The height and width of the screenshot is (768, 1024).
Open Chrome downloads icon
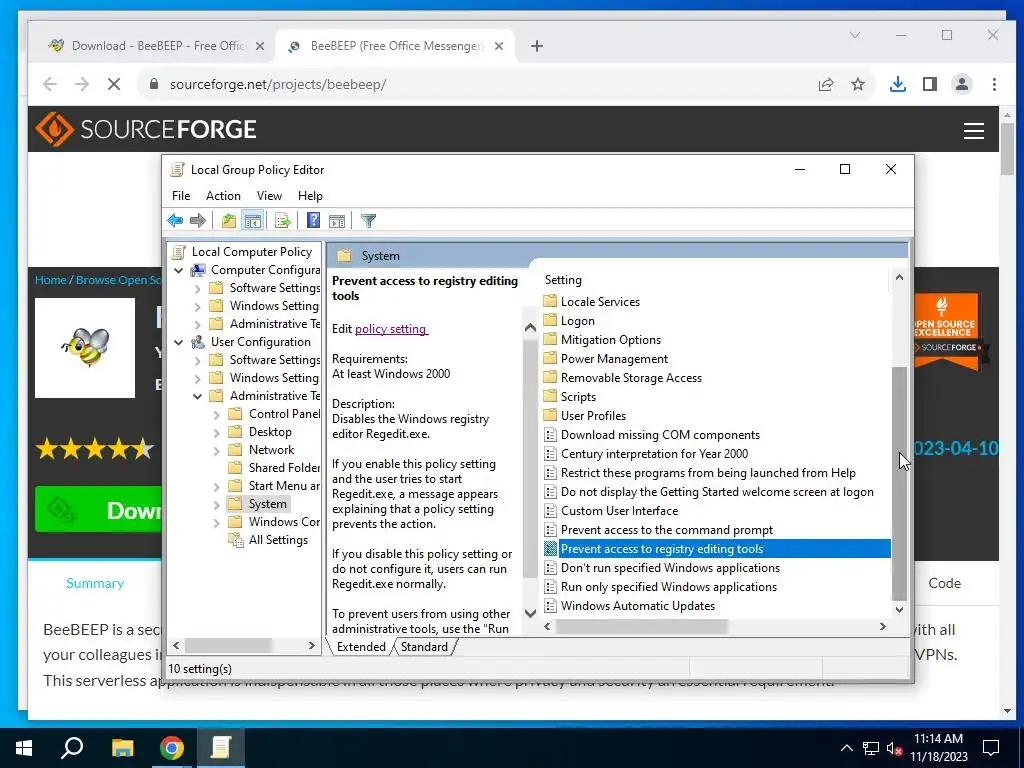[898, 84]
